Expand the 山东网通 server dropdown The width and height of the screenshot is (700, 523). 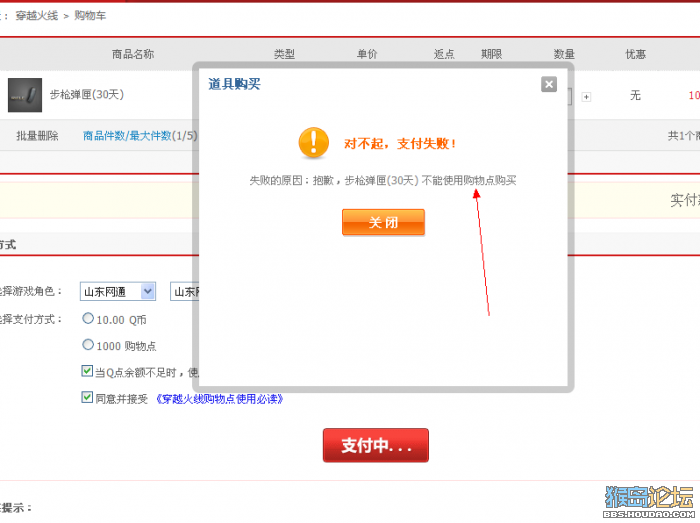pyautogui.click(x=118, y=291)
